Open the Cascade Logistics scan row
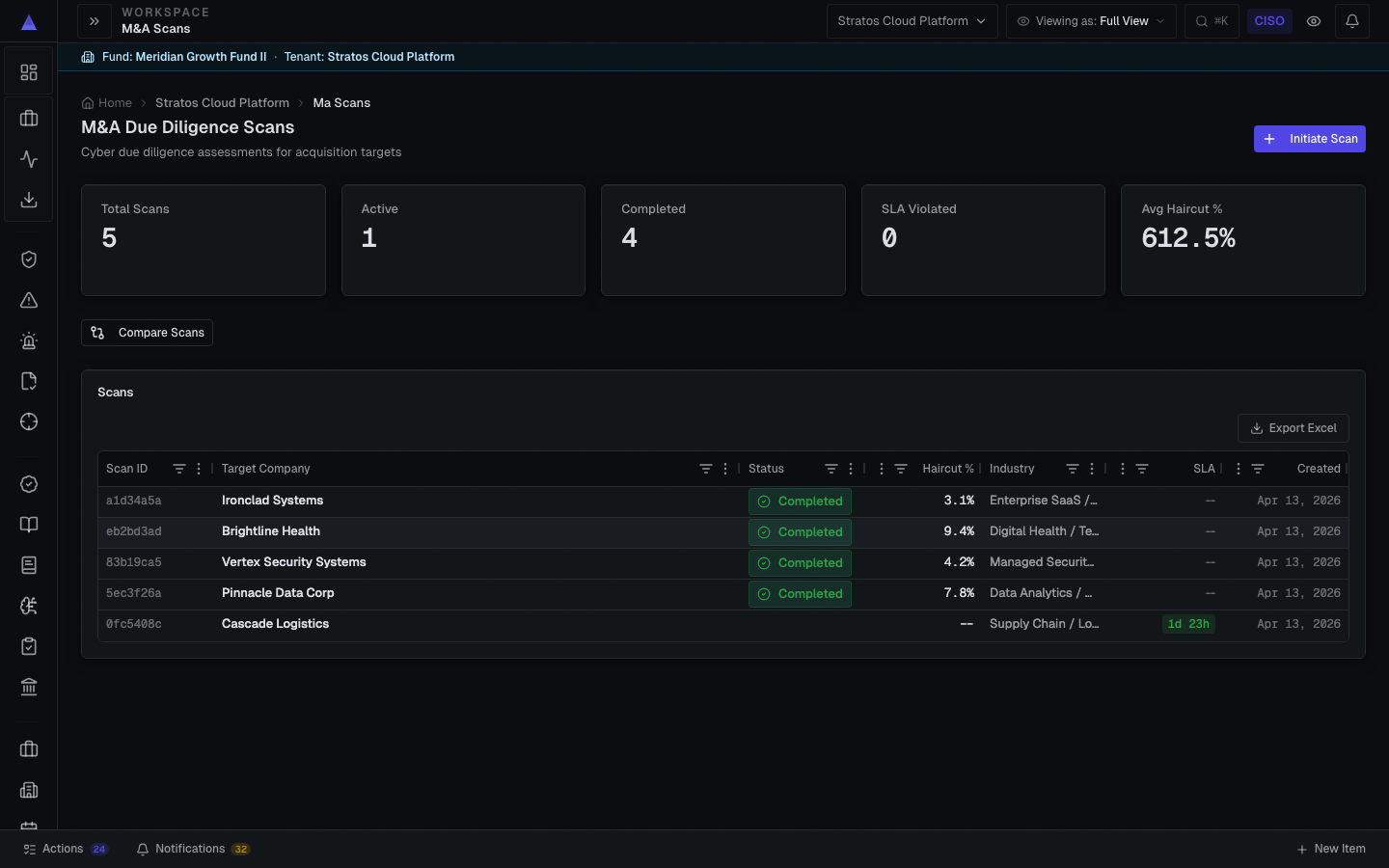1389x868 pixels. [723, 625]
